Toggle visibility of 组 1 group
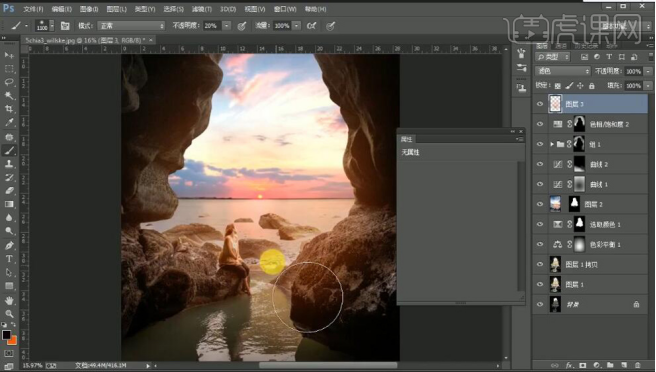The image size is (656, 372). tap(540, 144)
